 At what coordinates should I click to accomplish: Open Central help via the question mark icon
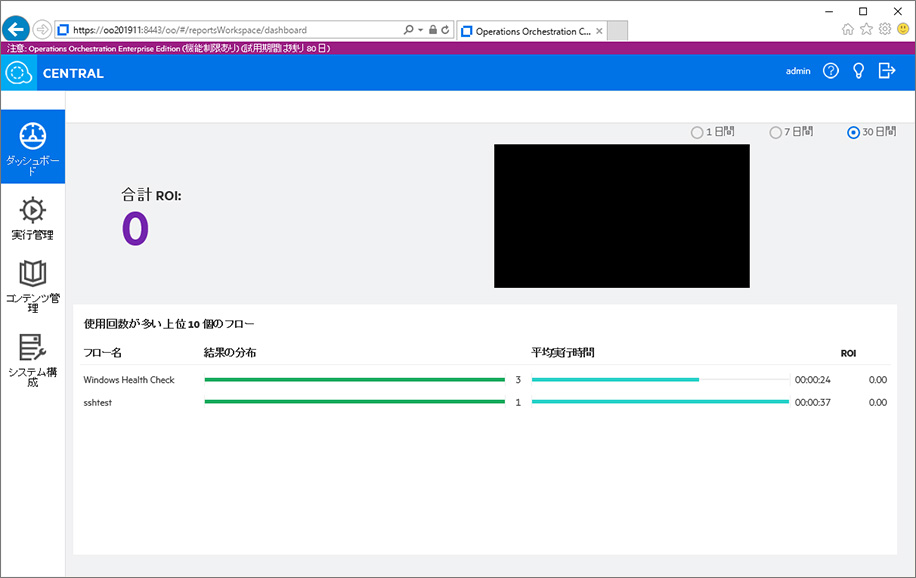830,71
